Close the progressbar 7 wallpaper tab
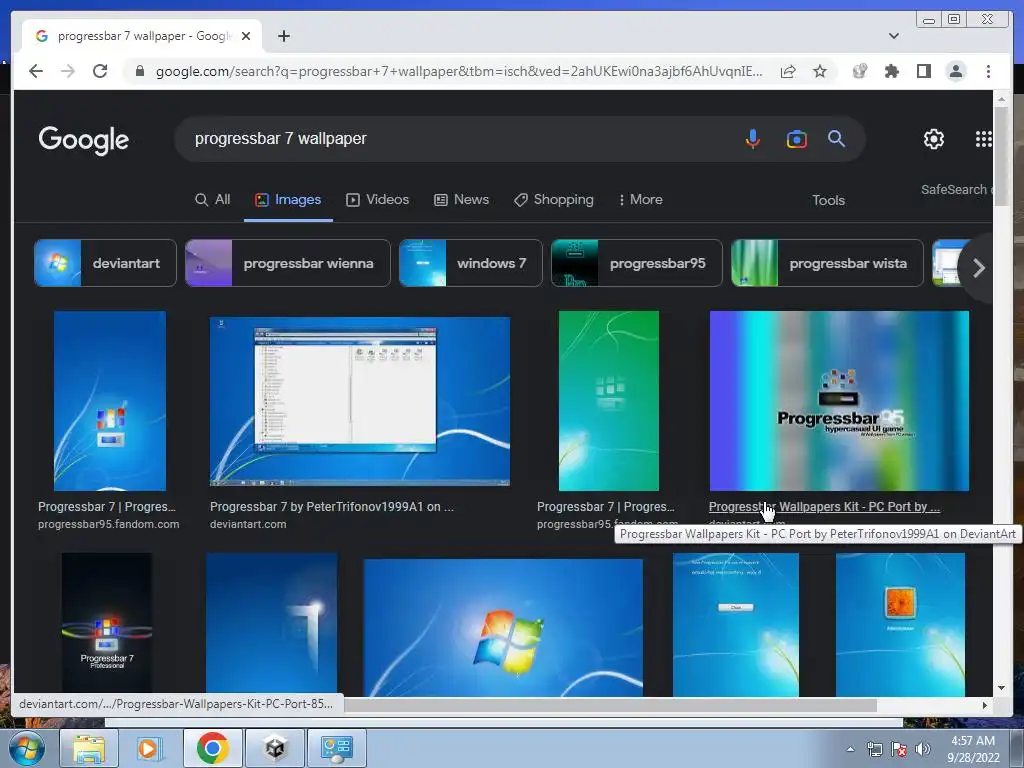1024x768 pixels. 246,36
